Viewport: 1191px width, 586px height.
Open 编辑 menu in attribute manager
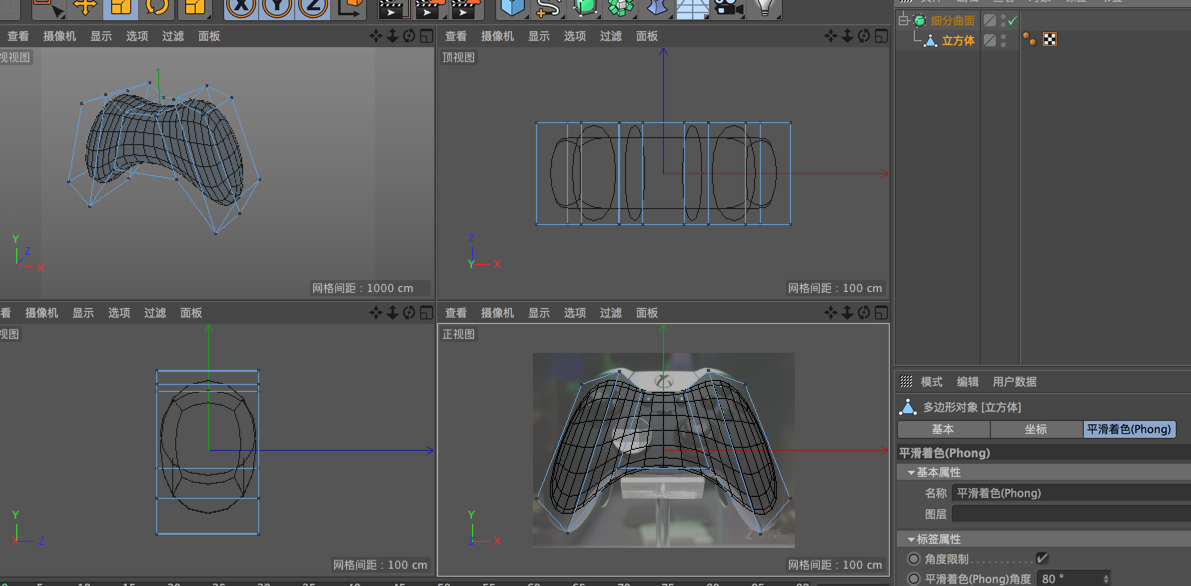pos(968,382)
